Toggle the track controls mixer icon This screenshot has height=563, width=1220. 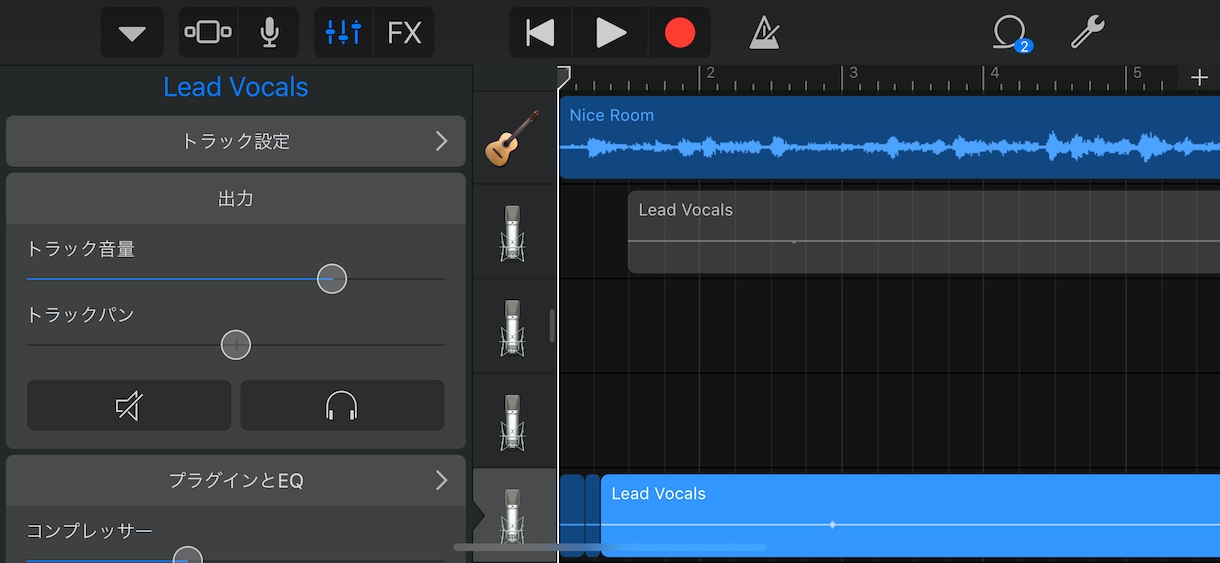[343, 33]
